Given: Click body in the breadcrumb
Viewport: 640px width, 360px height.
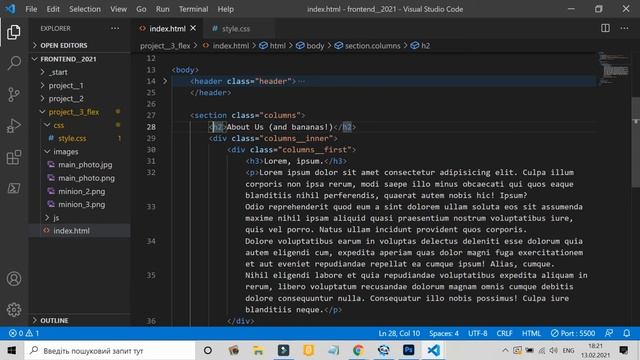Looking at the screenshot, I should point(315,46).
